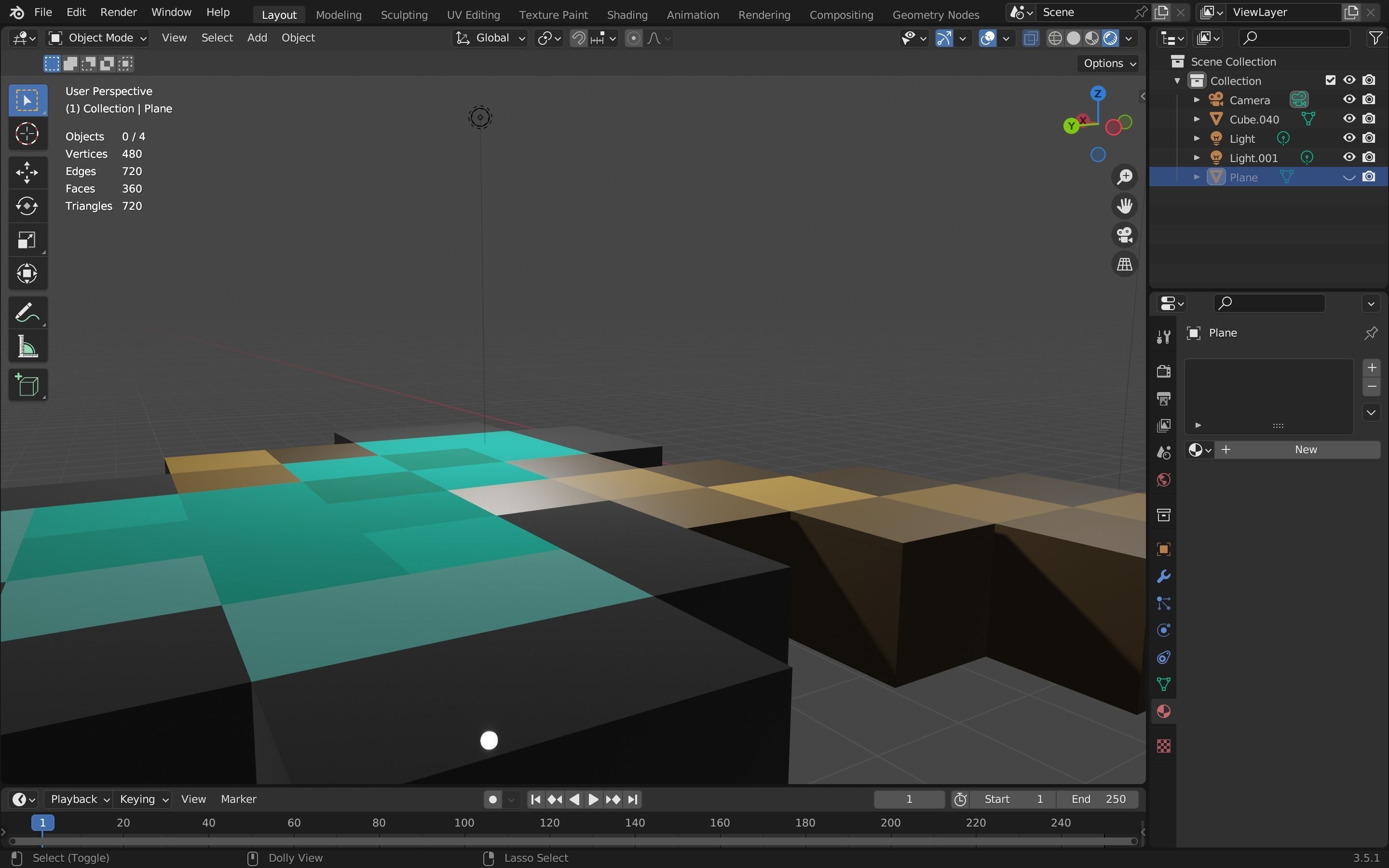Open the Modifiers properties tab

[1163, 576]
